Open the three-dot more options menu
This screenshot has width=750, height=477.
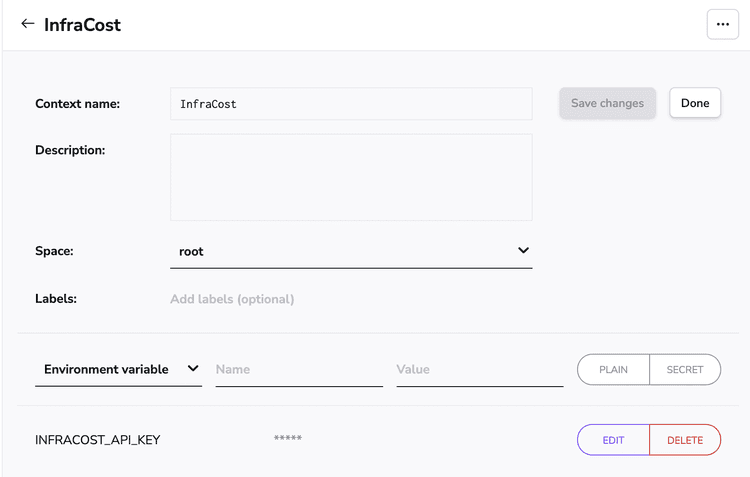[x=722, y=24]
